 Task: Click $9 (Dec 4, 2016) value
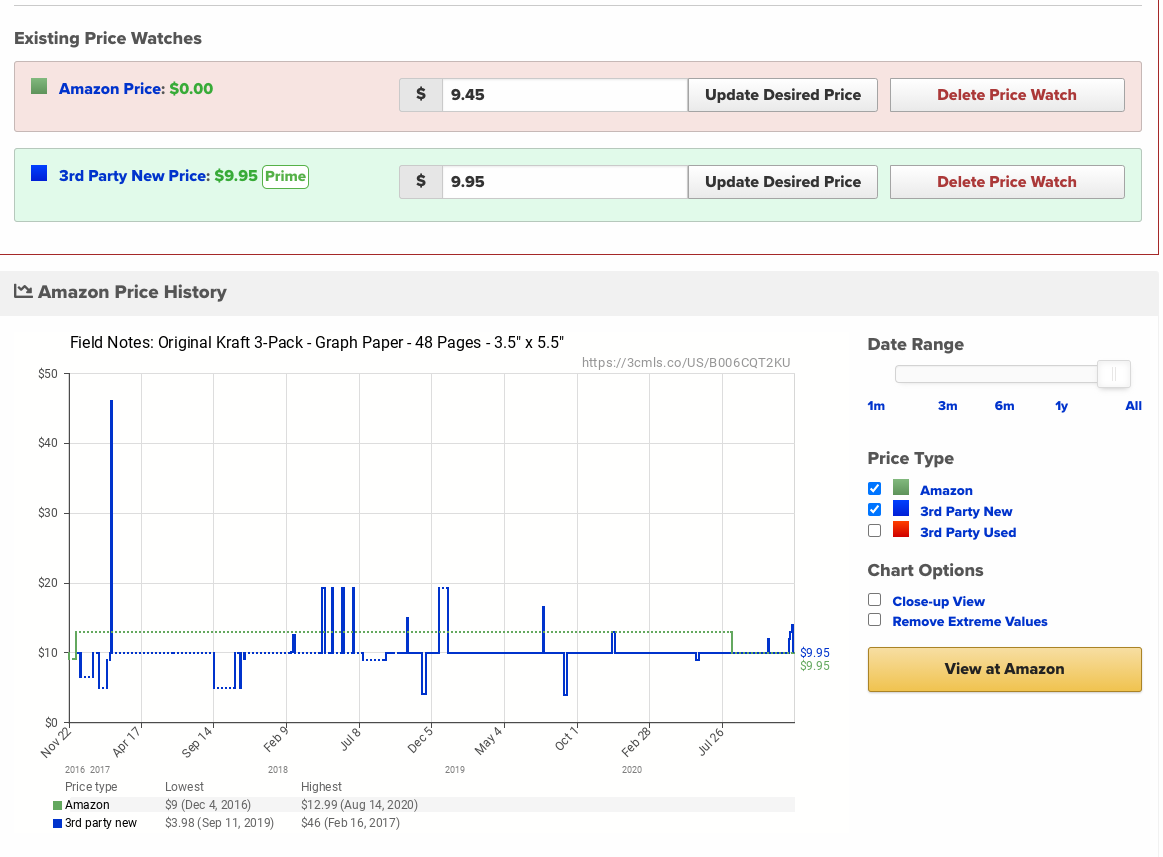click(208, 805)
